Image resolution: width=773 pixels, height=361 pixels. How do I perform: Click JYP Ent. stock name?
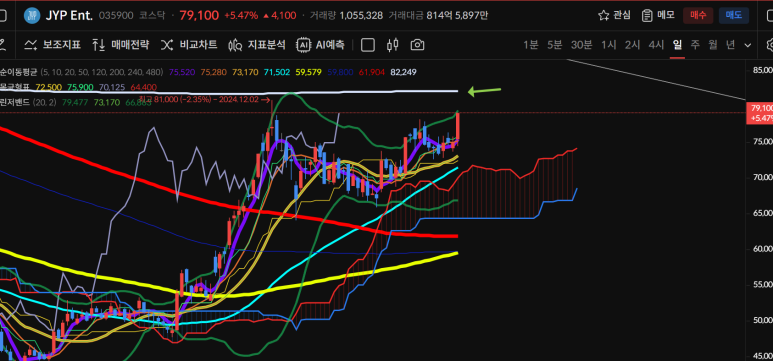click(x=69, y=15)
